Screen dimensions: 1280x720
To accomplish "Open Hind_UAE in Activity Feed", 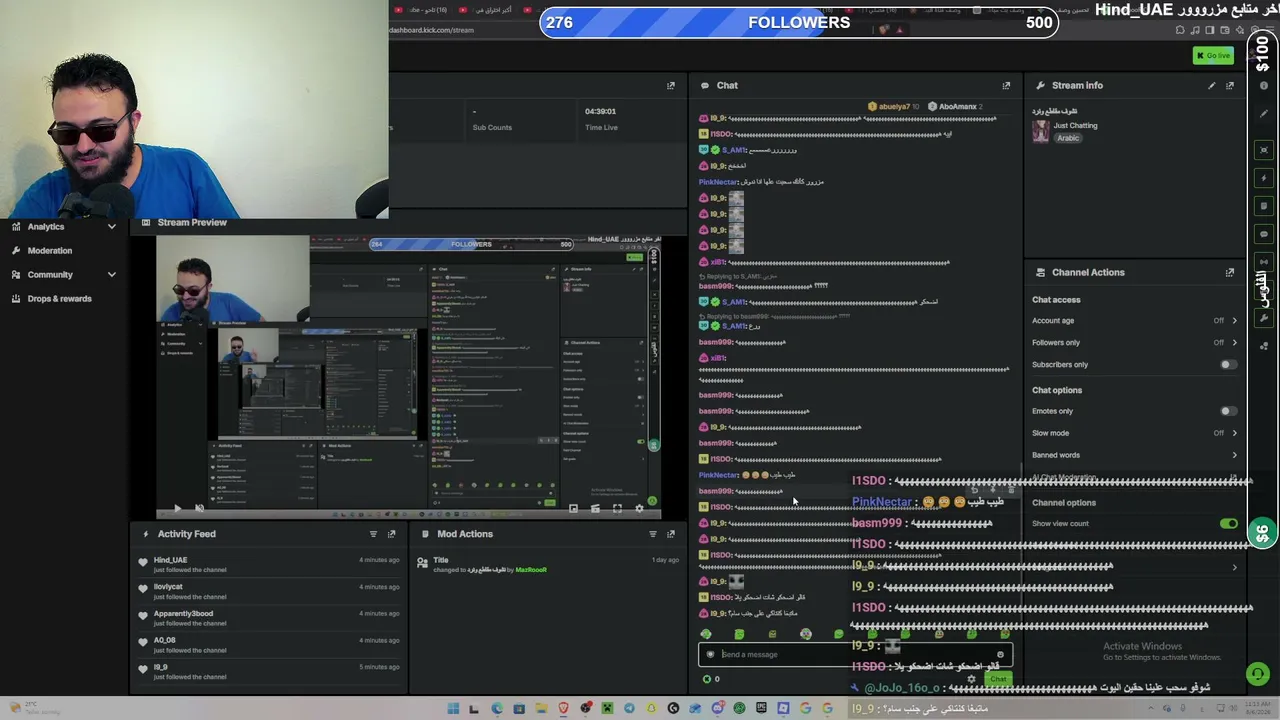I will pos(170,560).
